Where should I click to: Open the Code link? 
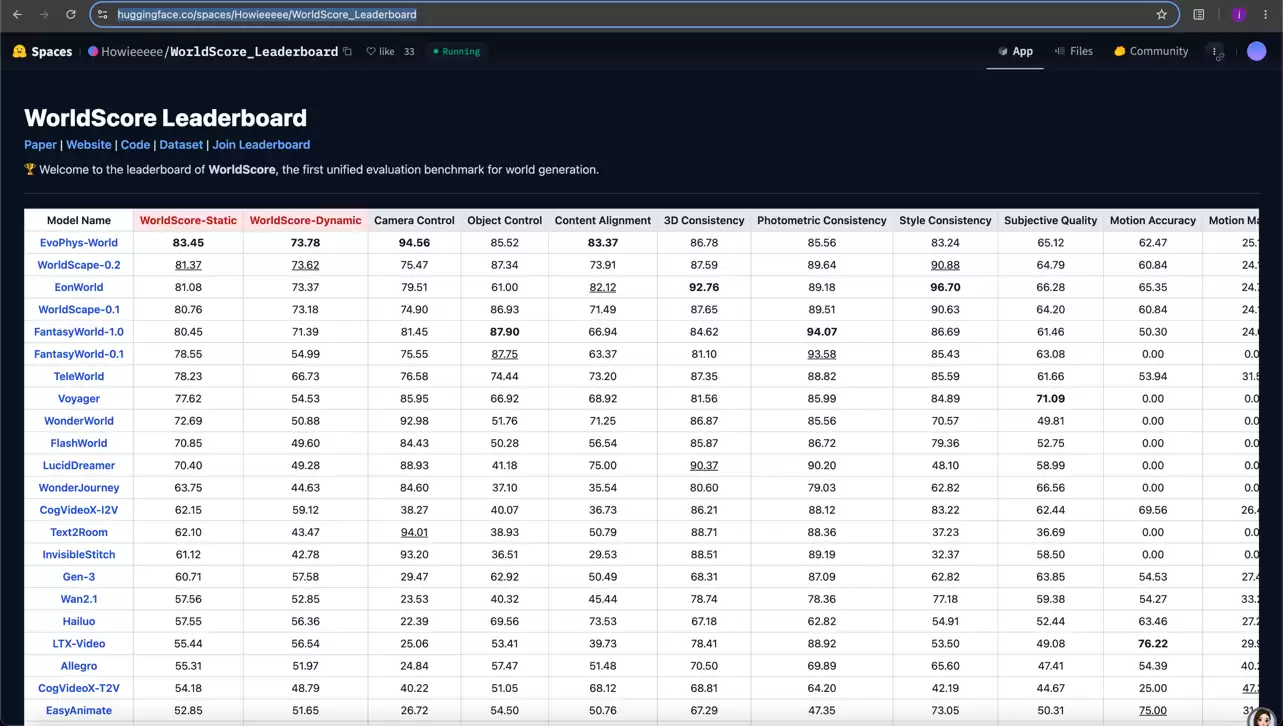135,145
